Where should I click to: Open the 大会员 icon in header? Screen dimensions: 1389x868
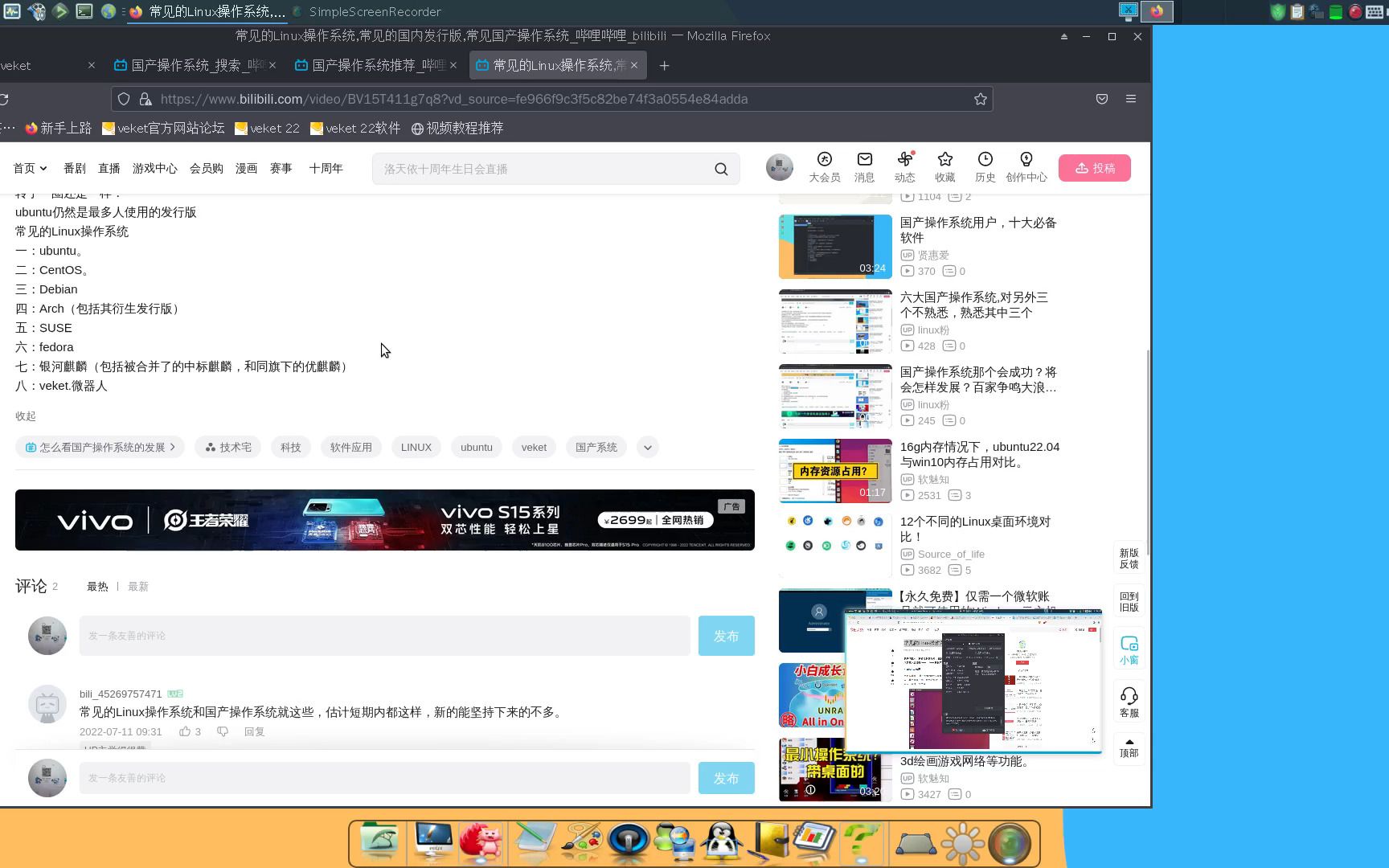coord(824,167)
